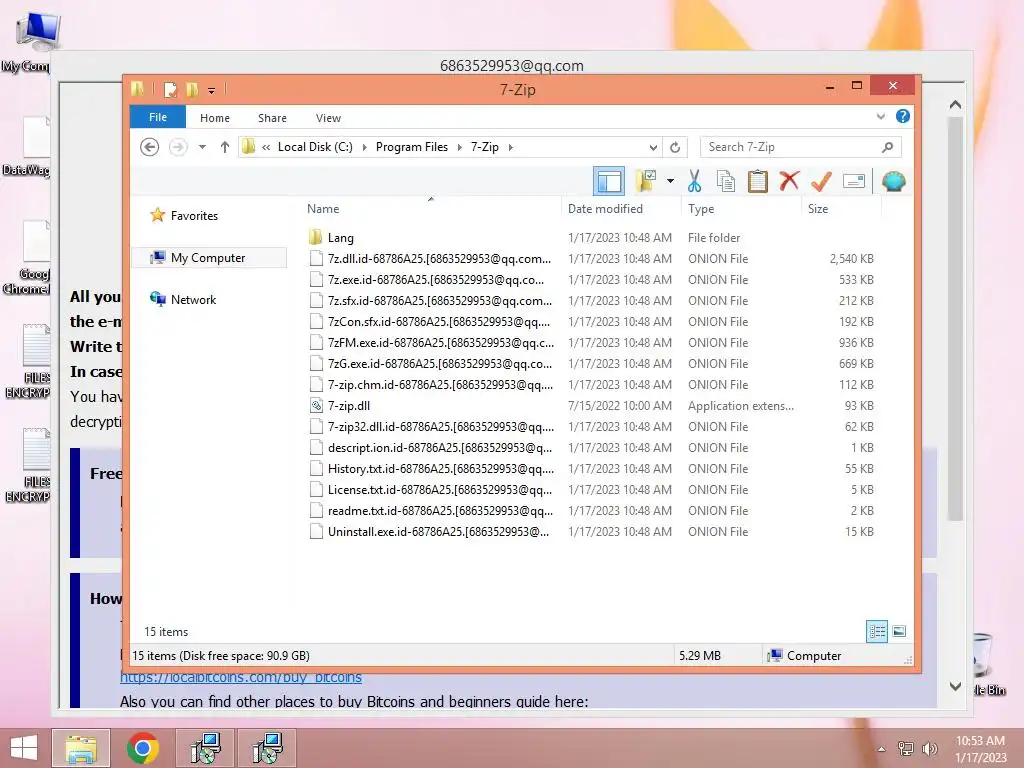Launch Google Chrome from the taskbar
The width and height of the screenshot is (1024, 768).
point(142,748)
